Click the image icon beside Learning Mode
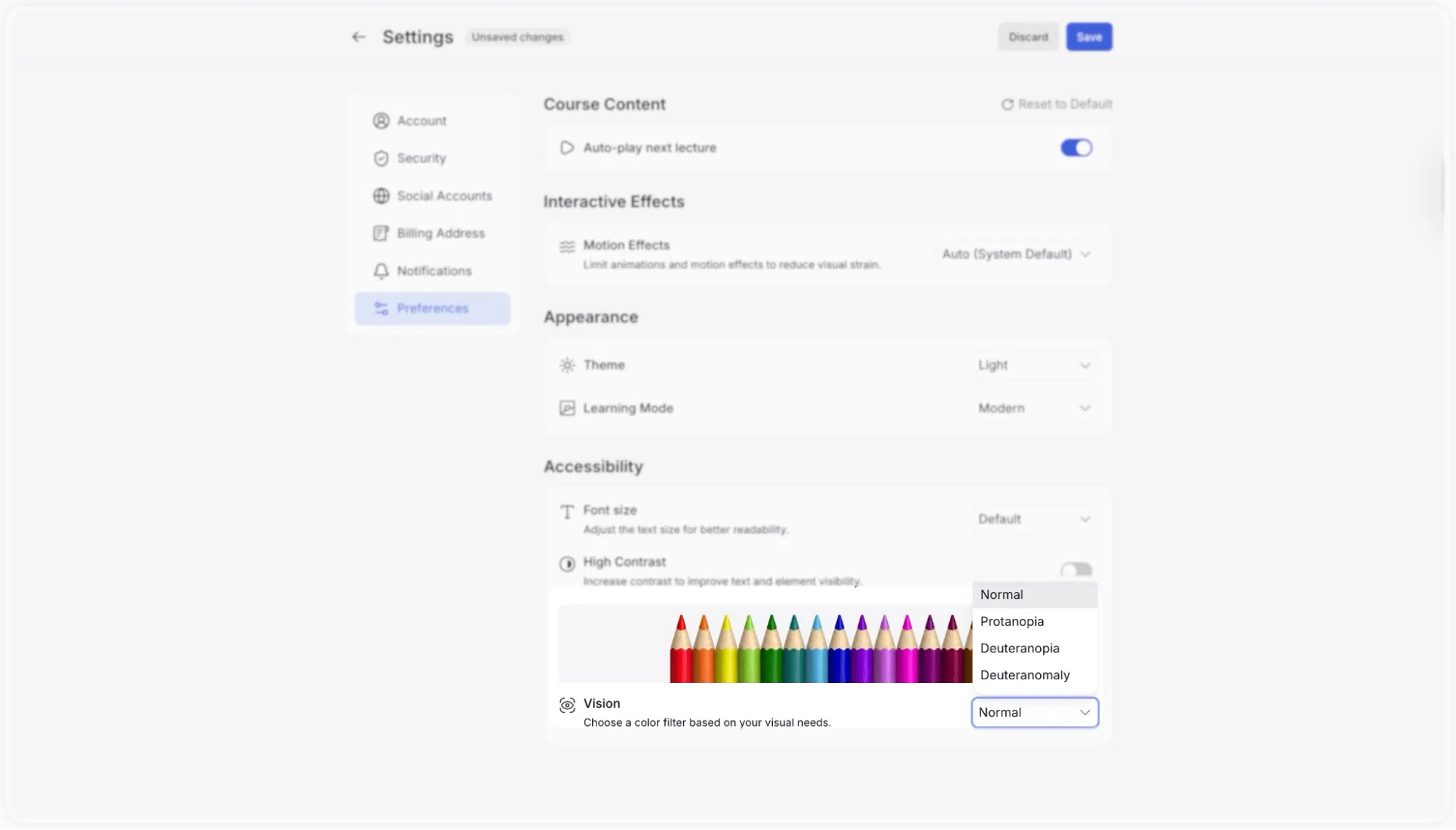1456x830 pixels. (567, 408)
